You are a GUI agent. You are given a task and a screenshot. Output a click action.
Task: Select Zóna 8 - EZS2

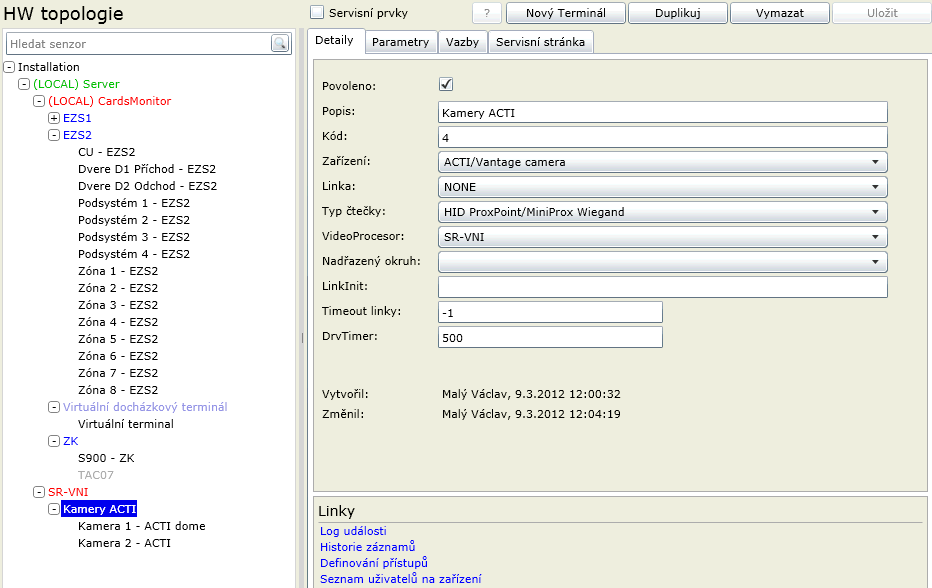pos(118,390)
